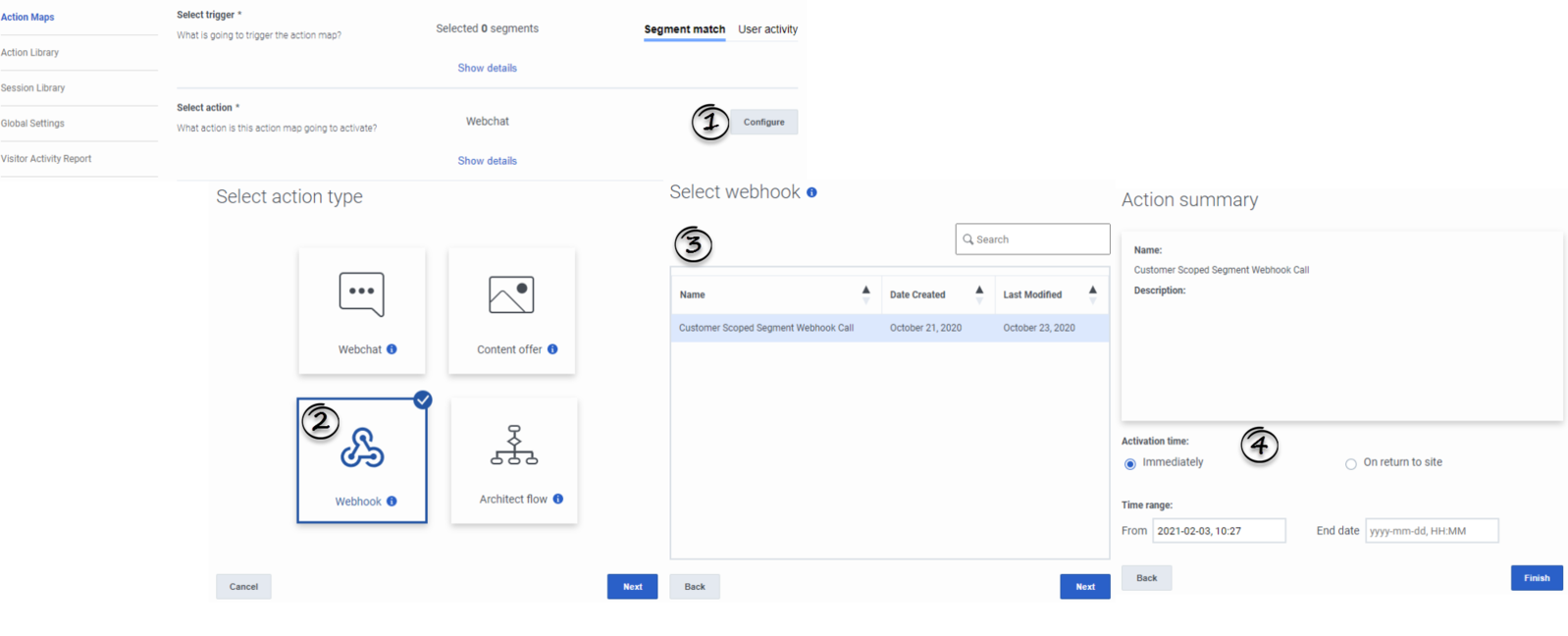Switch to User activity tab
Image resolution: width=1568 pixels, height=636 pixels.
click(767, 29)
